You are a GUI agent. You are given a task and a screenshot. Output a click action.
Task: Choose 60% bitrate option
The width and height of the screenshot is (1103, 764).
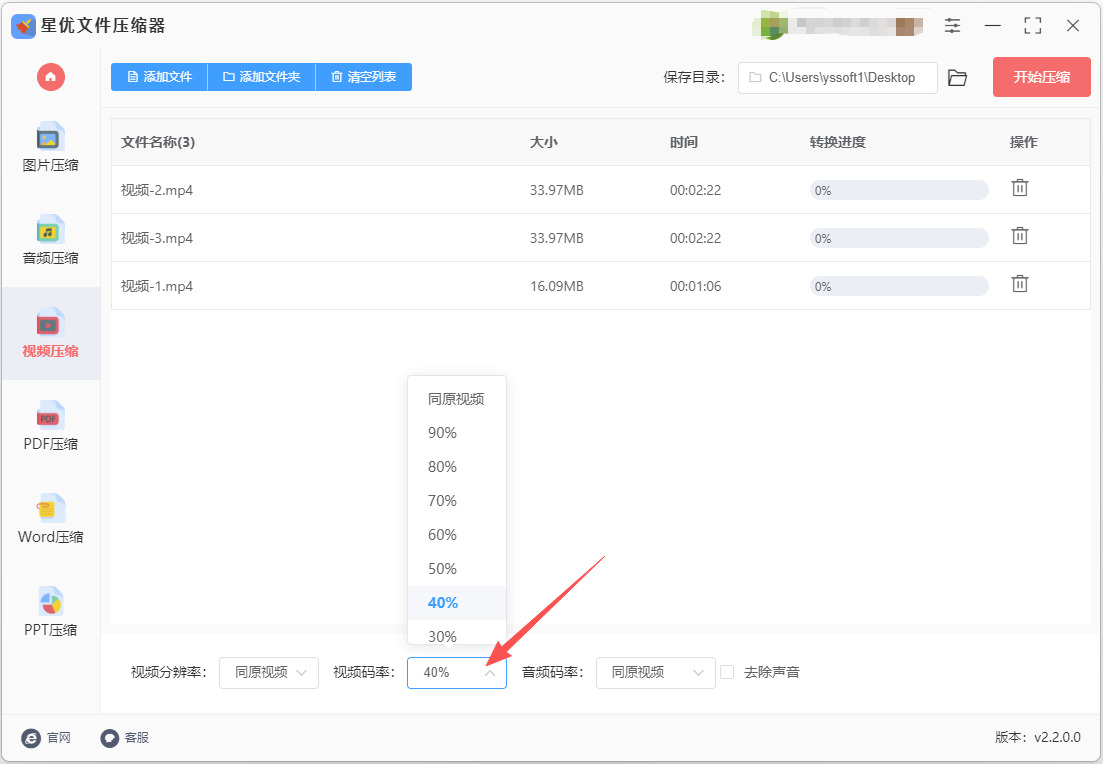[x=457, y=535]
